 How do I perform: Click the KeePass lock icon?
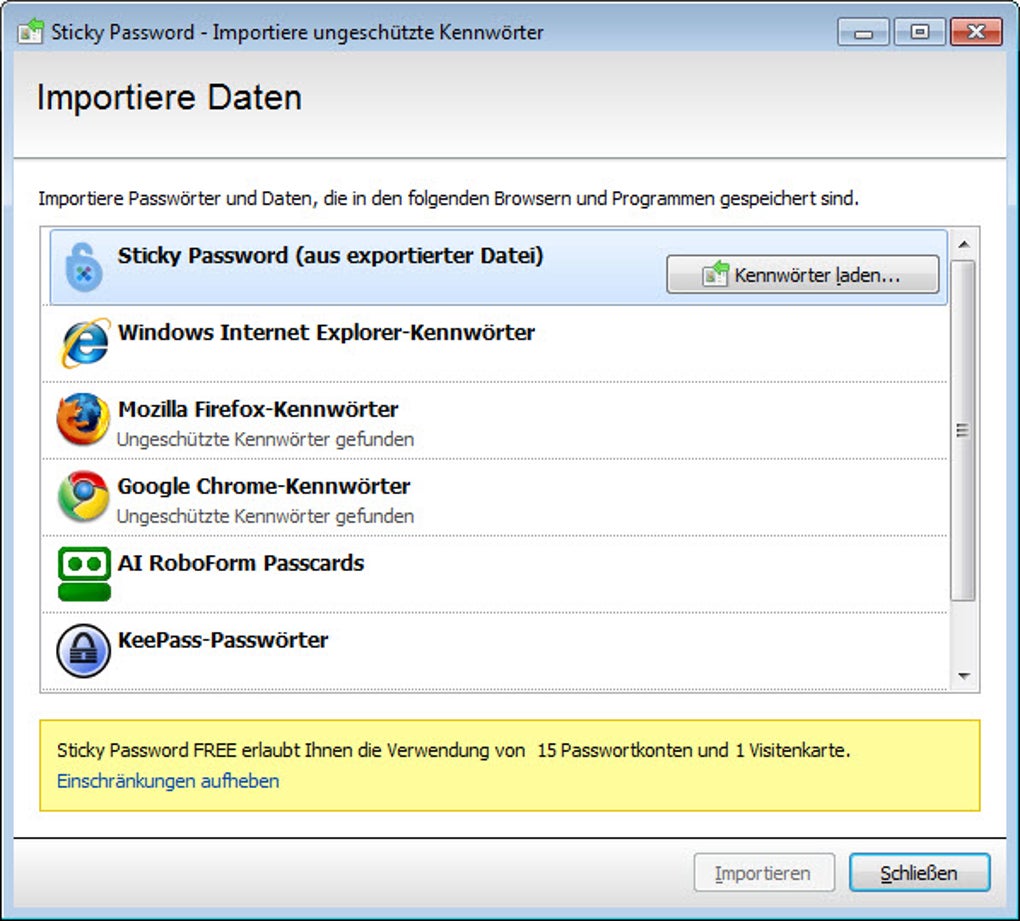coord(83,650)
